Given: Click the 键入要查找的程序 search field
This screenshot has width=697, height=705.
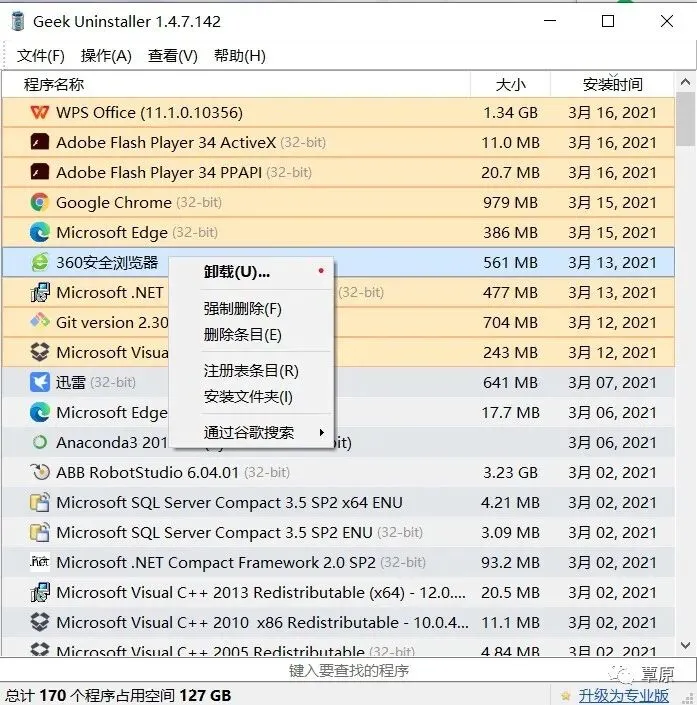Looking at the screenshot, I should coord(348,670).
